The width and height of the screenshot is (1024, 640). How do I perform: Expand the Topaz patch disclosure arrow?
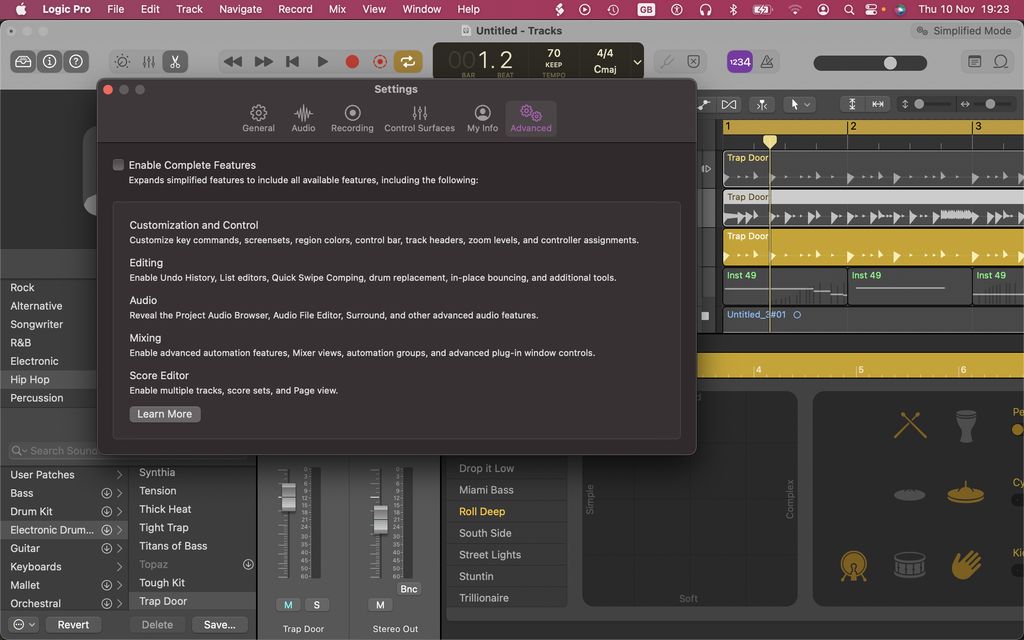pos(247,564)
